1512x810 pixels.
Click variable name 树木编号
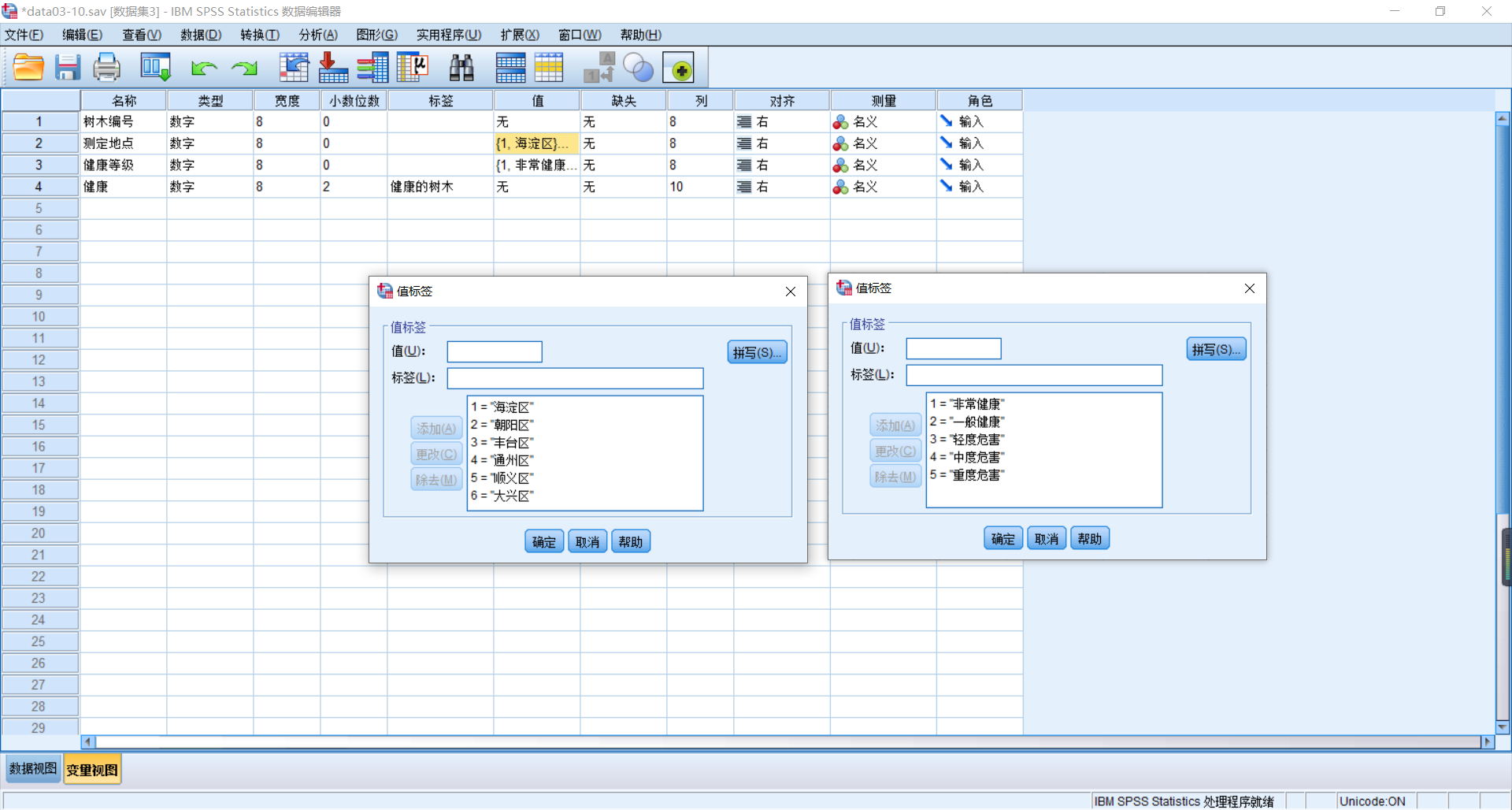pos(123,121)
